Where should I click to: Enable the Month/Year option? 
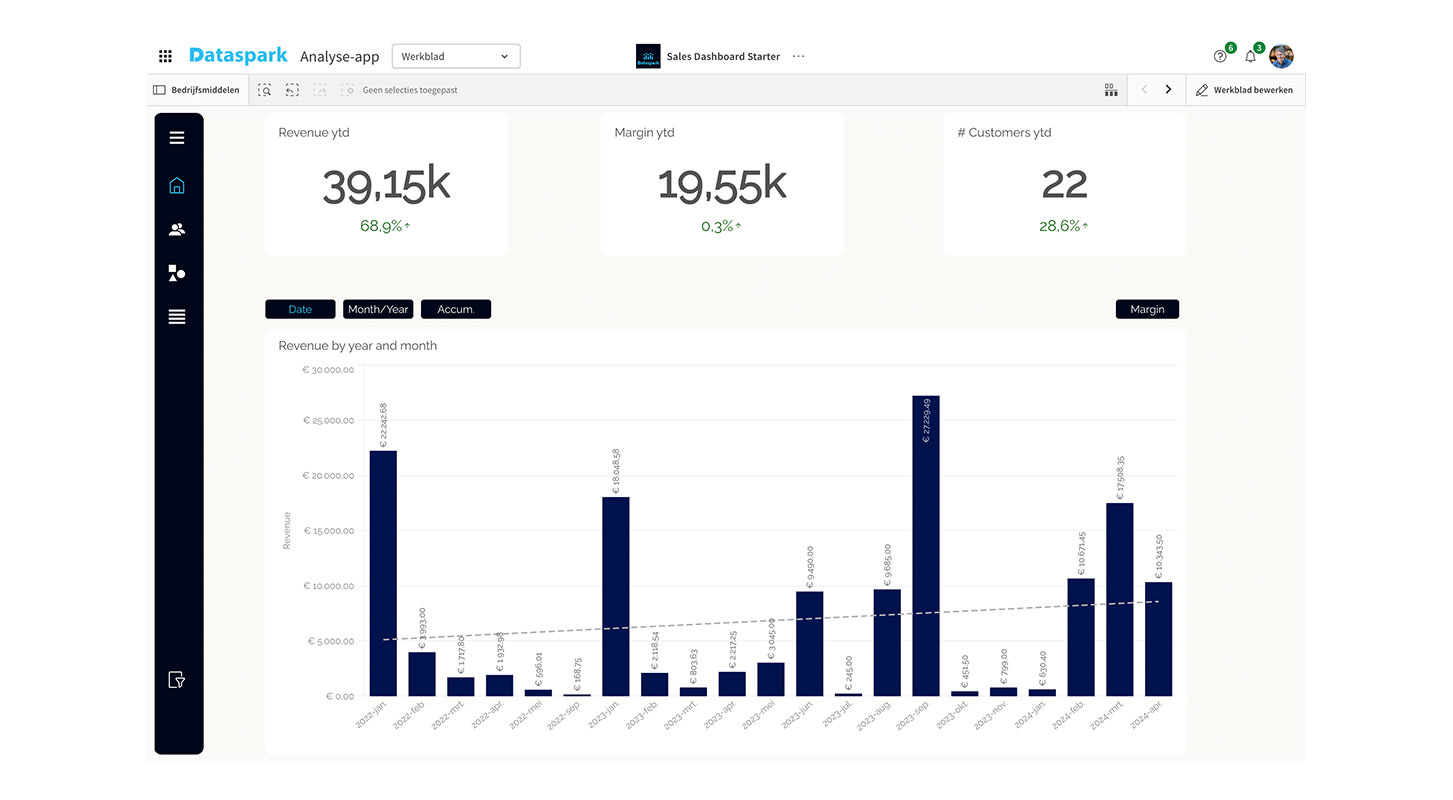click(x=378, y=309)
